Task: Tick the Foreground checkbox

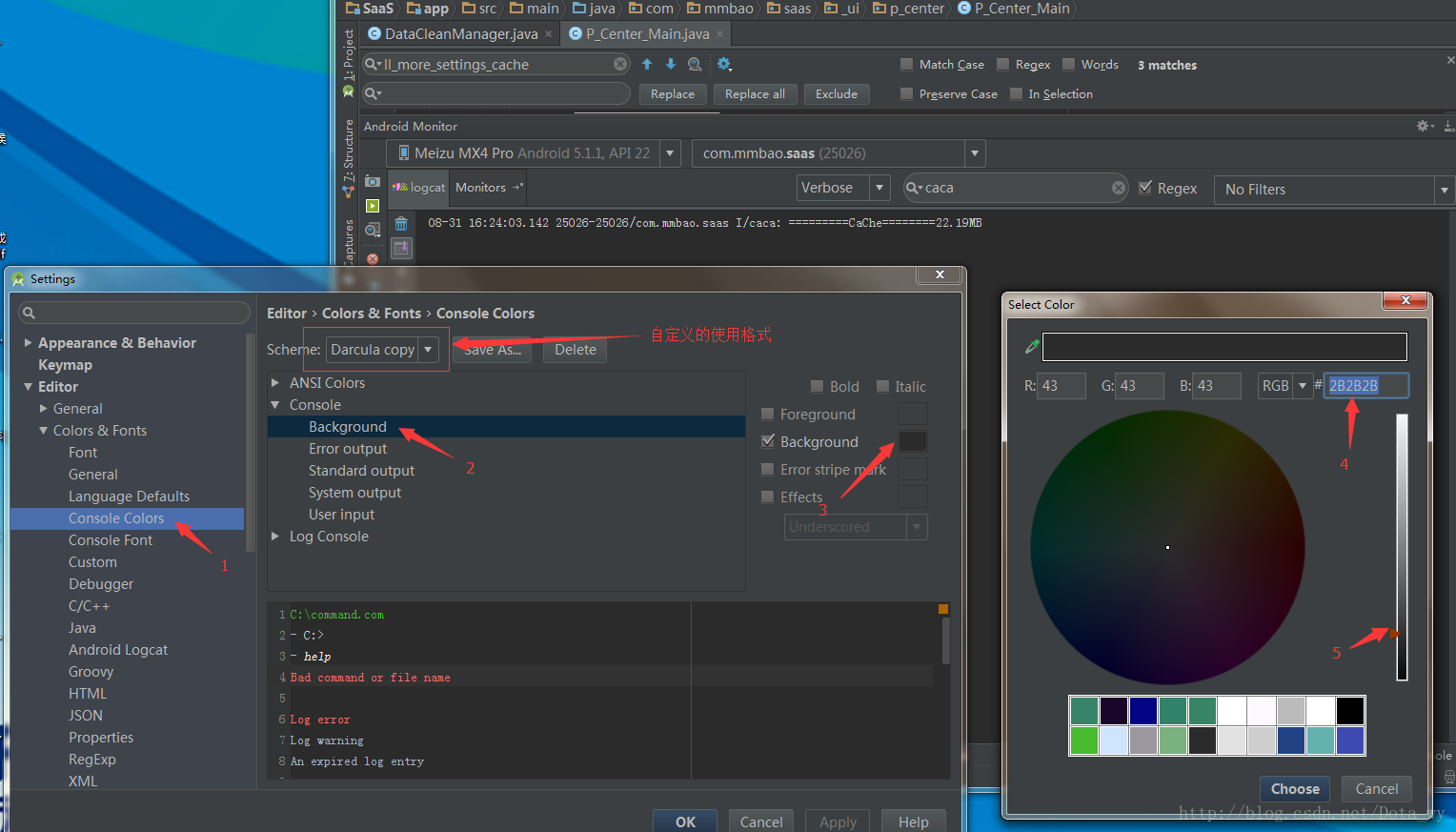Action: point(768,414)
